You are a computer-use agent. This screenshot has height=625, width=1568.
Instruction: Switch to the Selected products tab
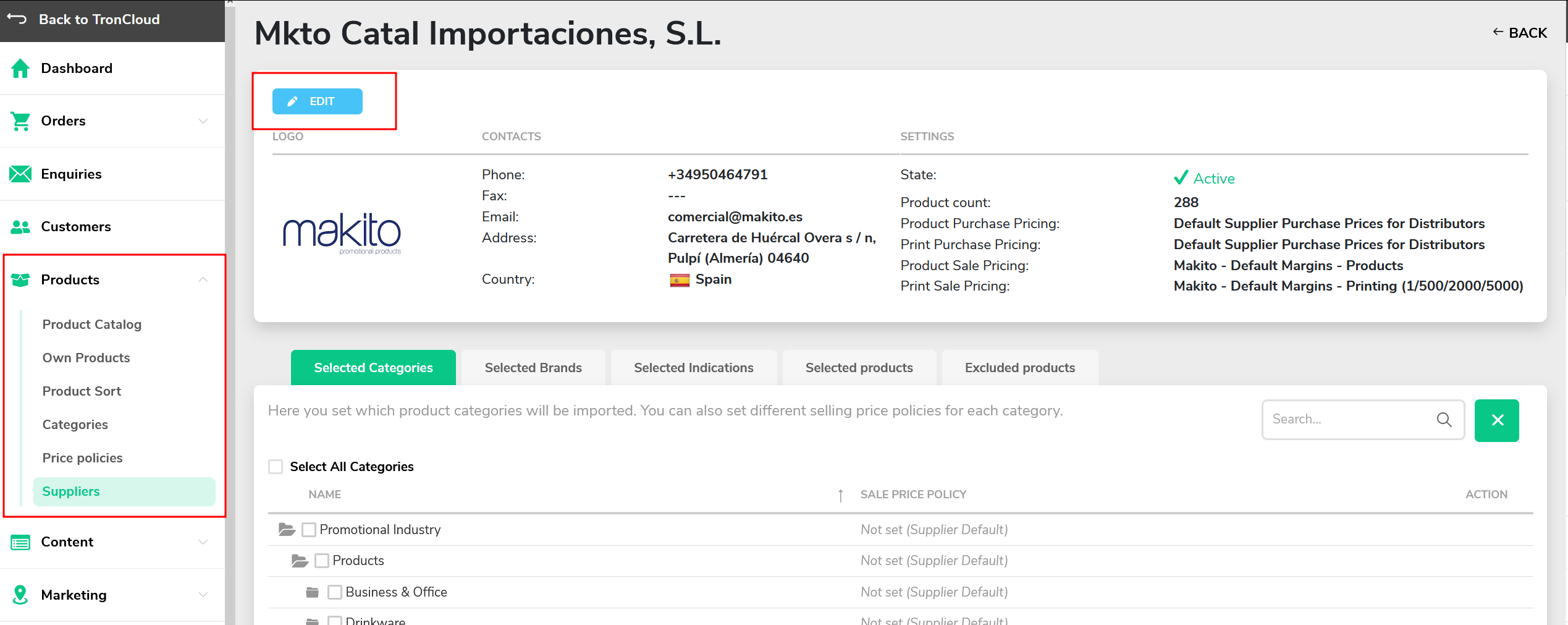859,368
